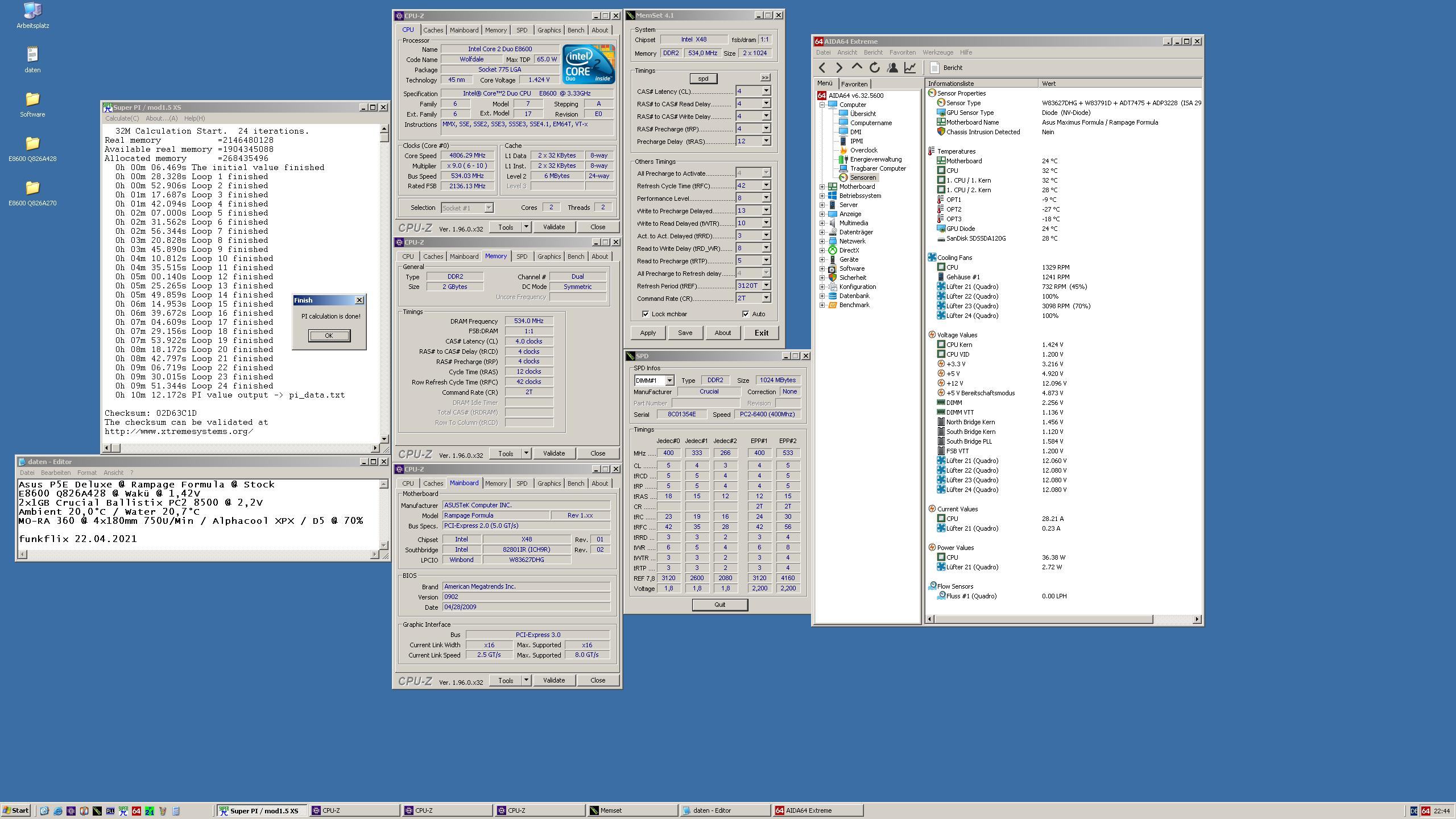Switch to Memset taskbar button
This screenshot has width=1456, height=819.
(632, 810)
